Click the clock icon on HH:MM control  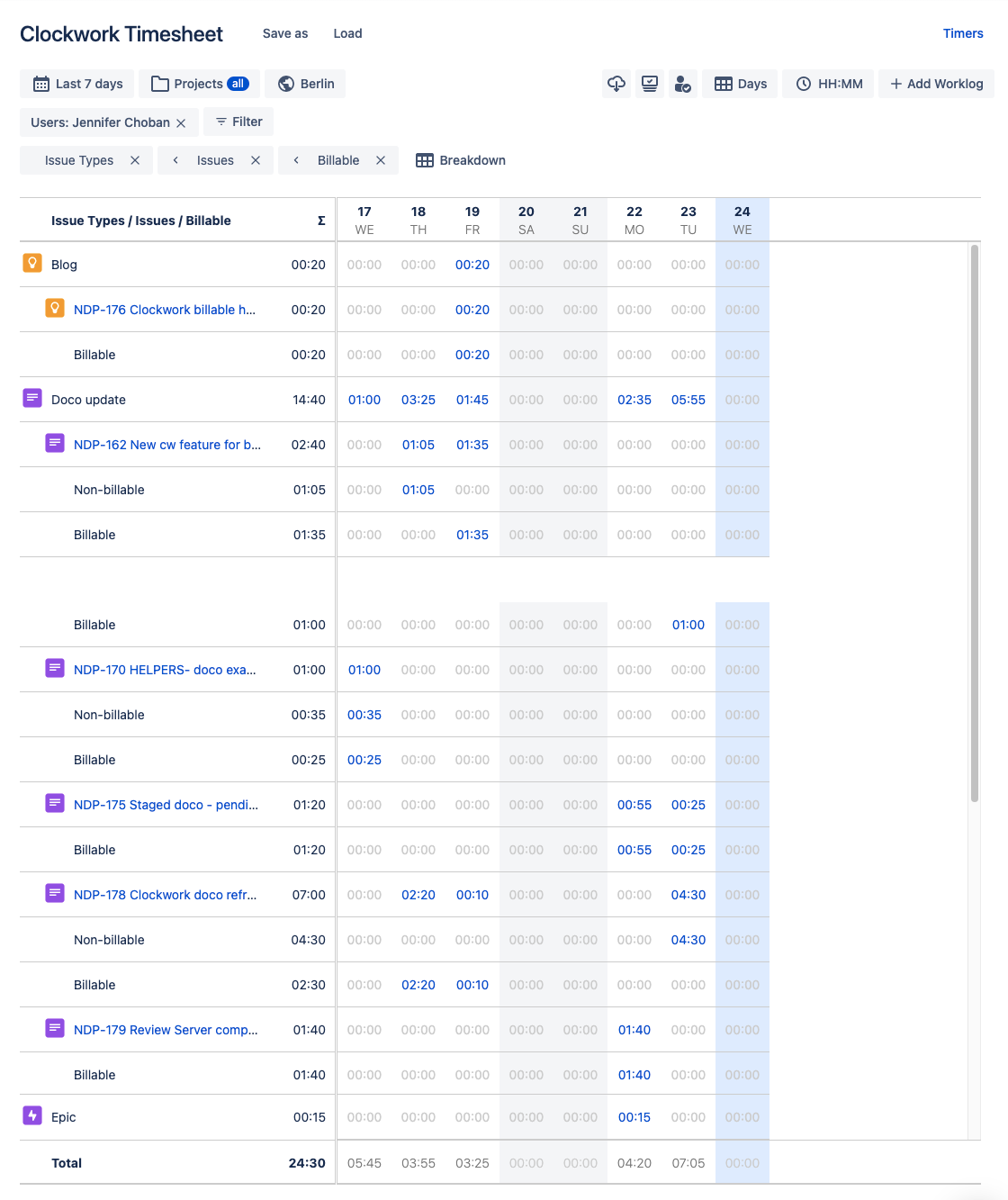(x=802, y=84)
